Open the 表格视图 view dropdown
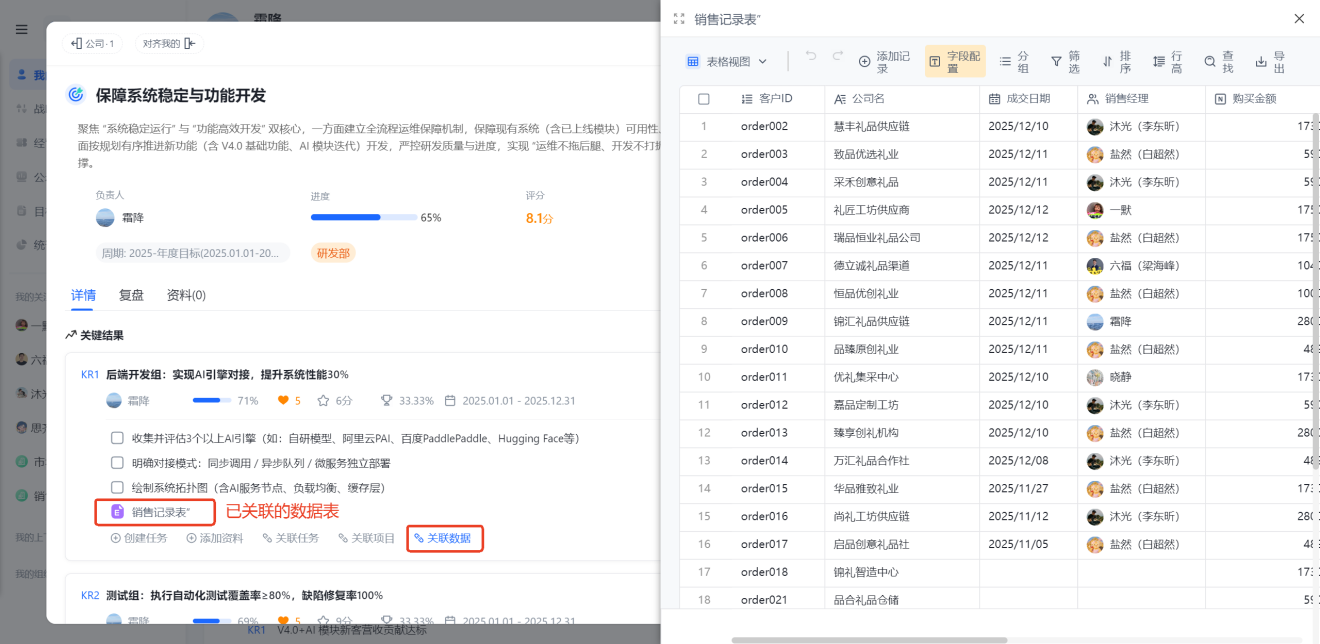1320x644 pixels. 727,61
